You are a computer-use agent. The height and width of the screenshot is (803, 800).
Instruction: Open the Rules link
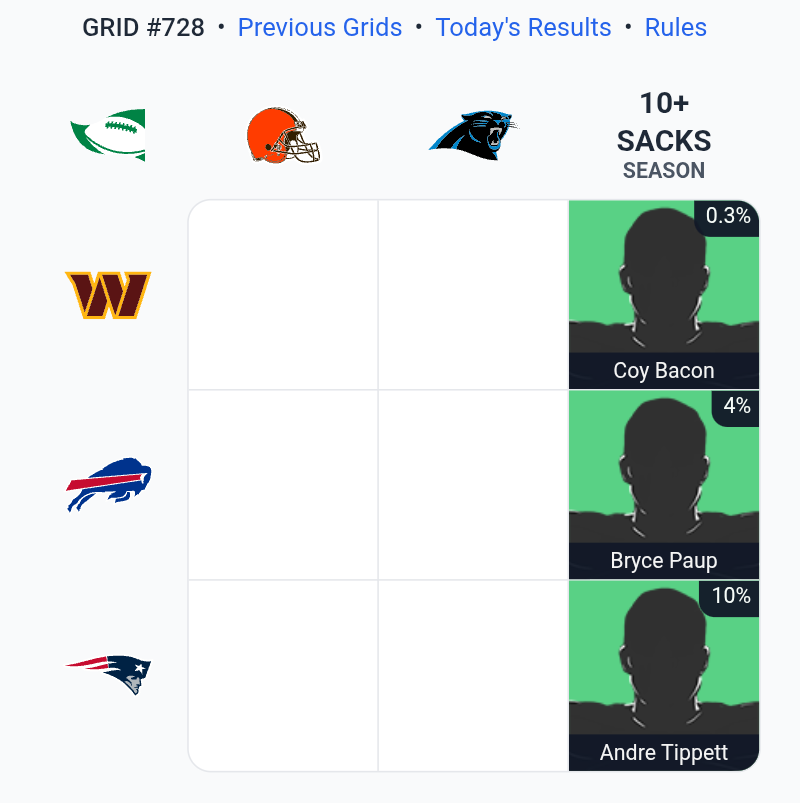point(676,27)
